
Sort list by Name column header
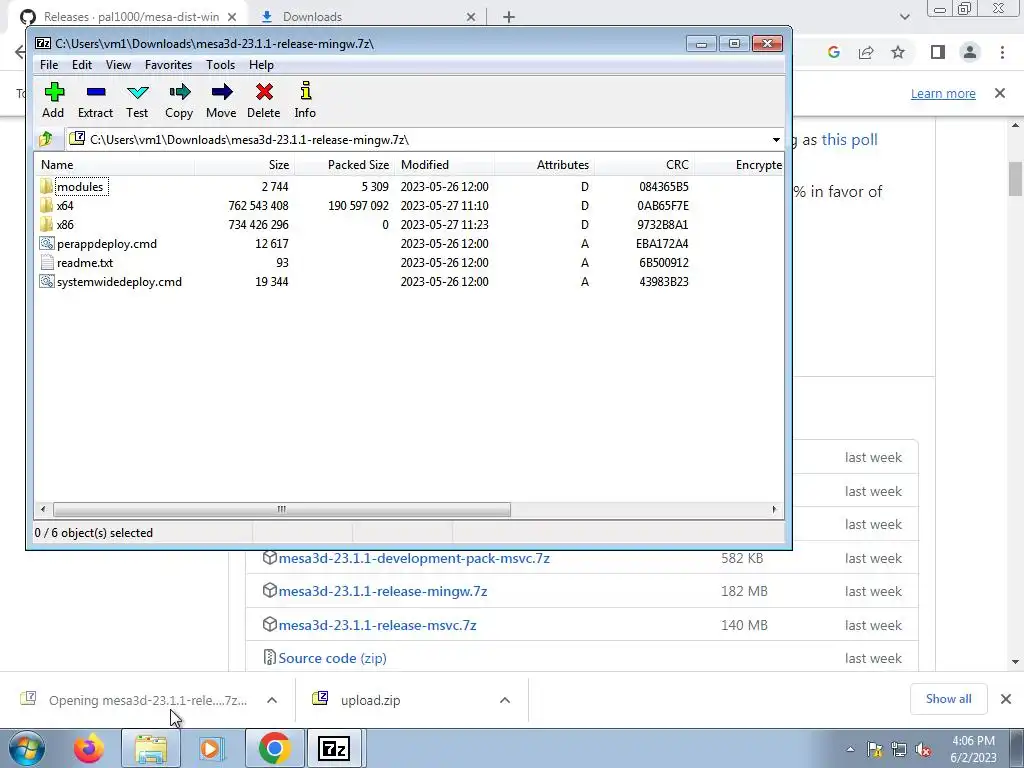pos(115,165)
